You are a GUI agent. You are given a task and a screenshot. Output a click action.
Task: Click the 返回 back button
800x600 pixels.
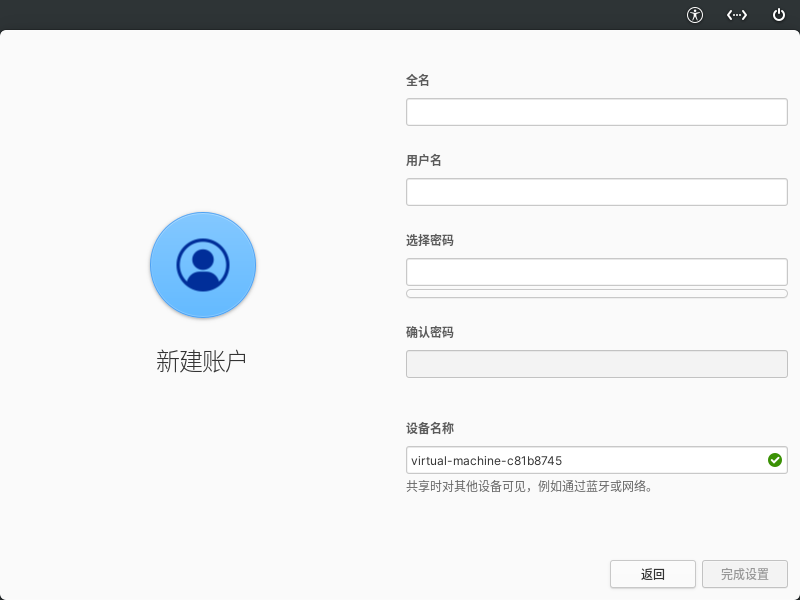coord(653,574)
